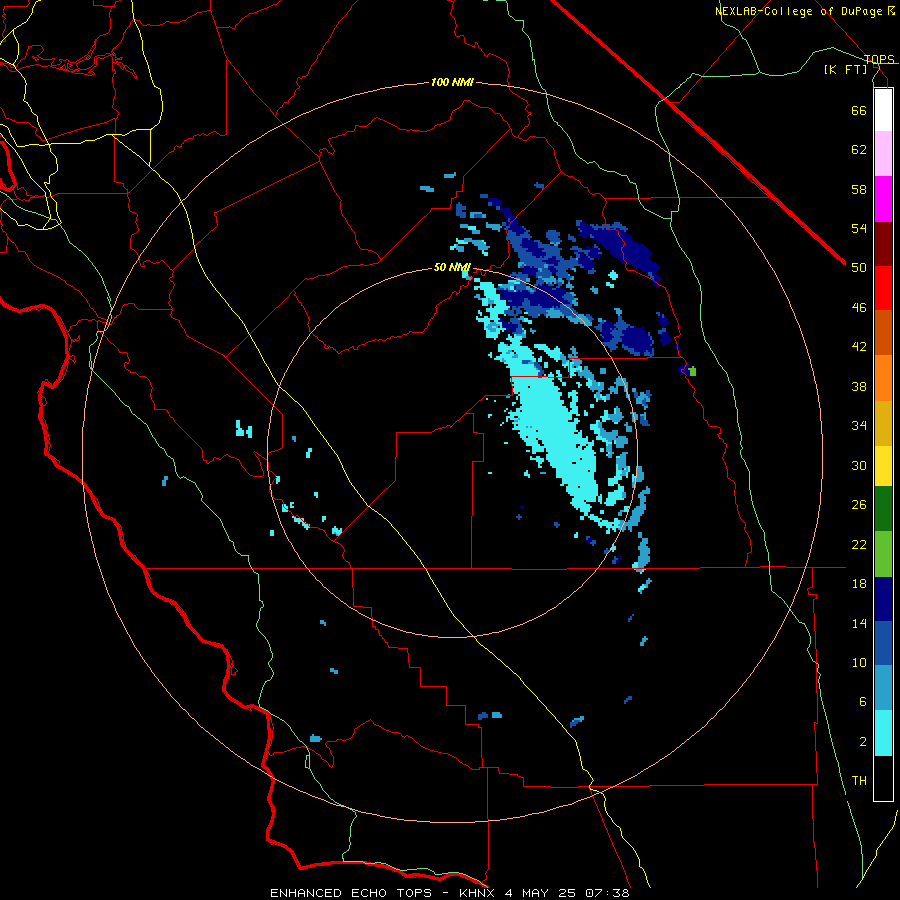Viewport: 900px width, 900px height.
Task: Click the isolated green echo pixel on map
Action: [693, 371]
